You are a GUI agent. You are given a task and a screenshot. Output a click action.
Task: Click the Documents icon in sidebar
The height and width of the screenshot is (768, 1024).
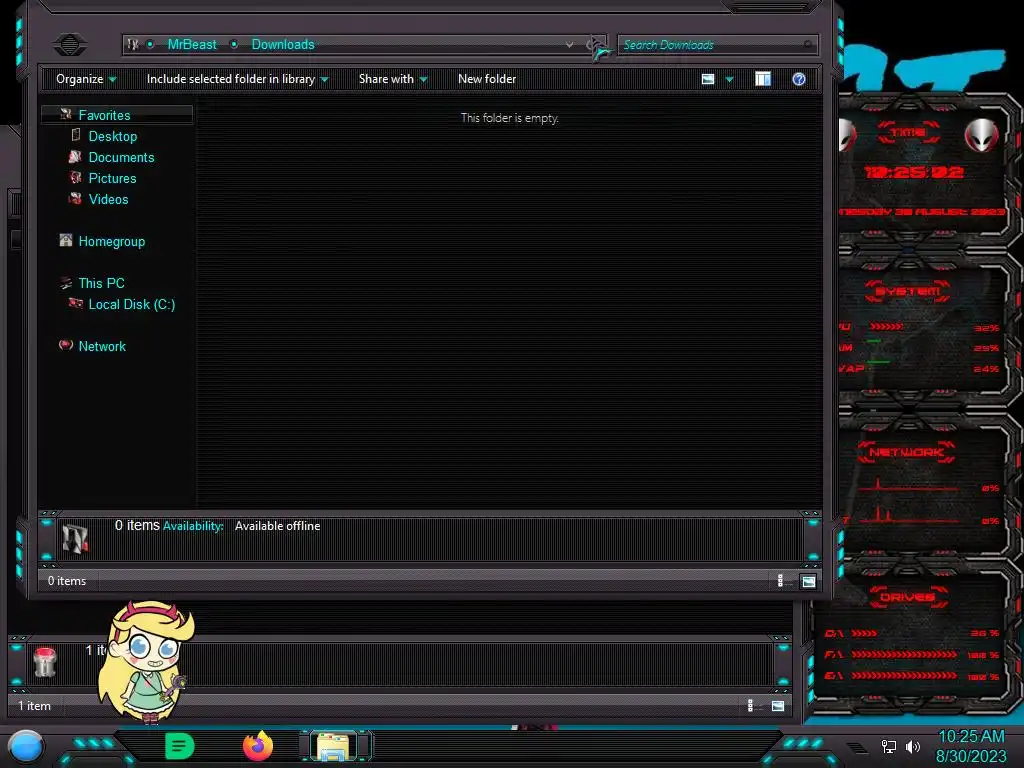(75, 157)
